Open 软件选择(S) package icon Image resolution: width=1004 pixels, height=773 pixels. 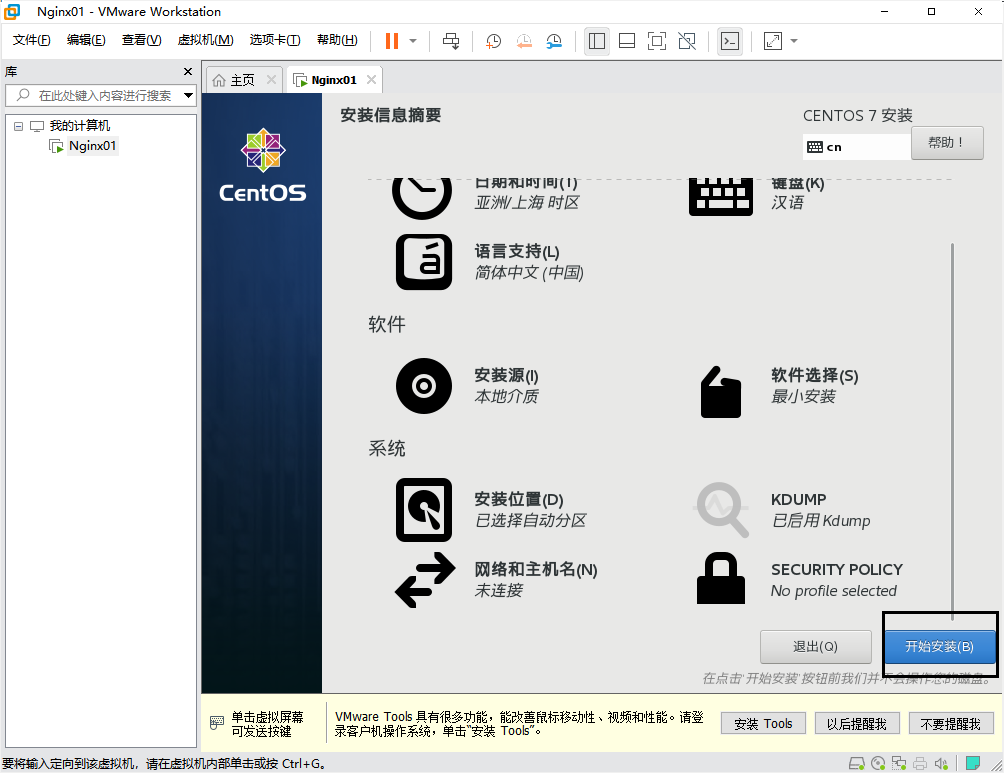[721, 392]
